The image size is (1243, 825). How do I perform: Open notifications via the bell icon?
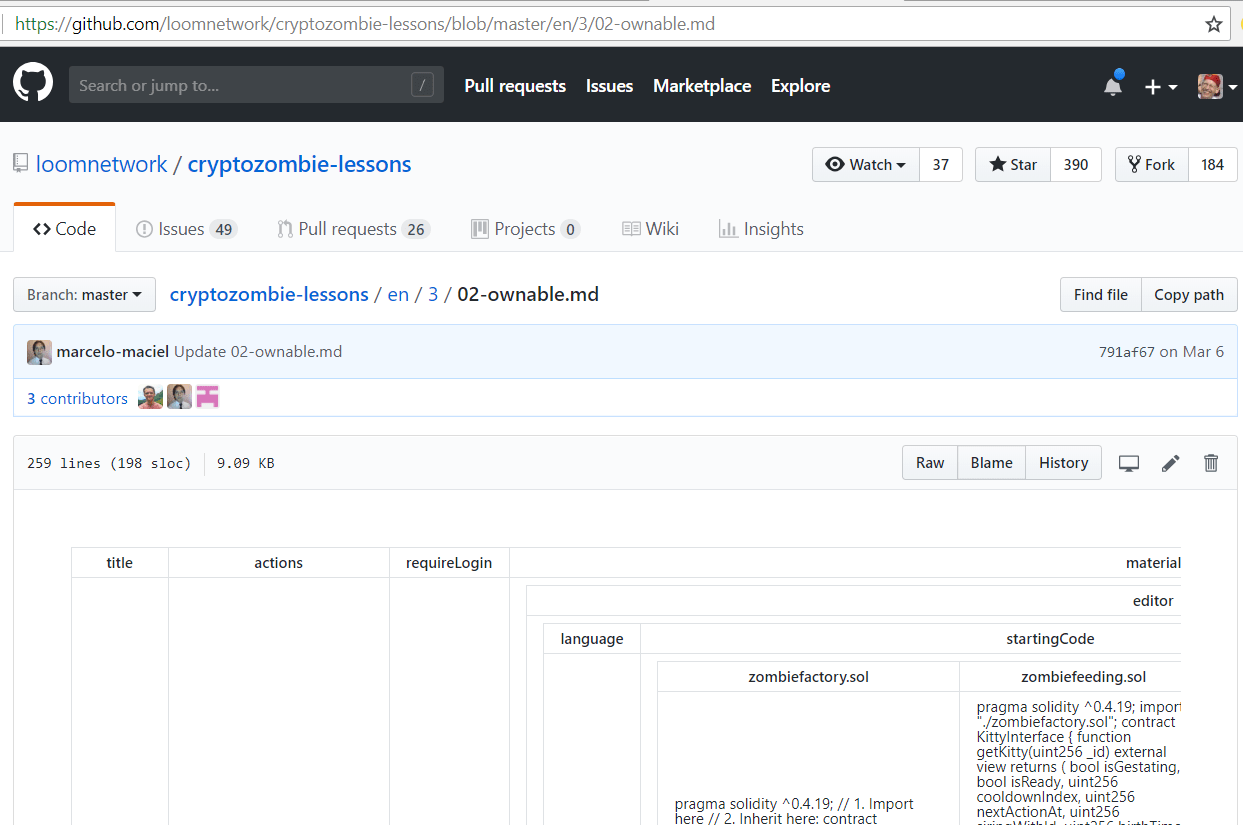(x=1112, y=85)
